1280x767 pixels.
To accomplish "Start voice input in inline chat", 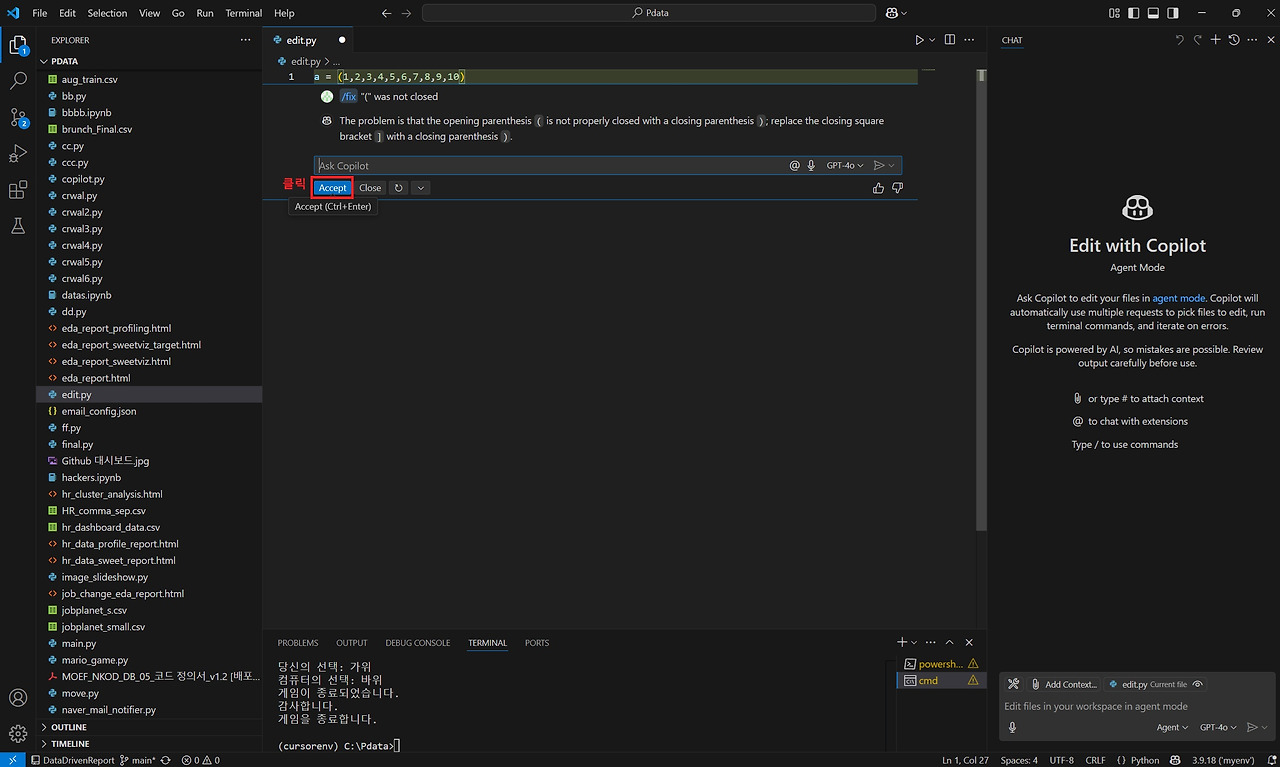I will tap(811, 165).
